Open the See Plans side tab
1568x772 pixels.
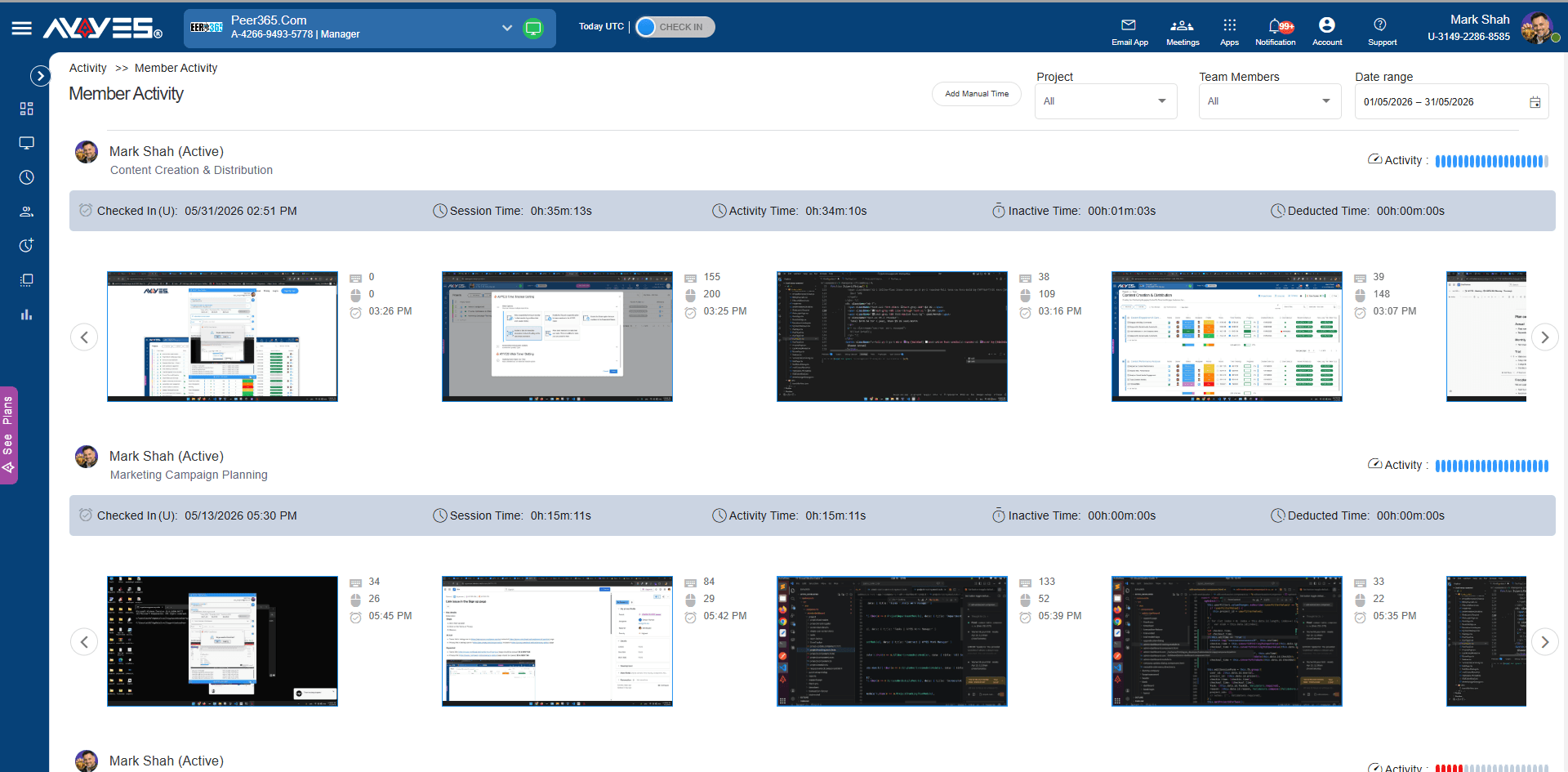(x=8, y=435)
